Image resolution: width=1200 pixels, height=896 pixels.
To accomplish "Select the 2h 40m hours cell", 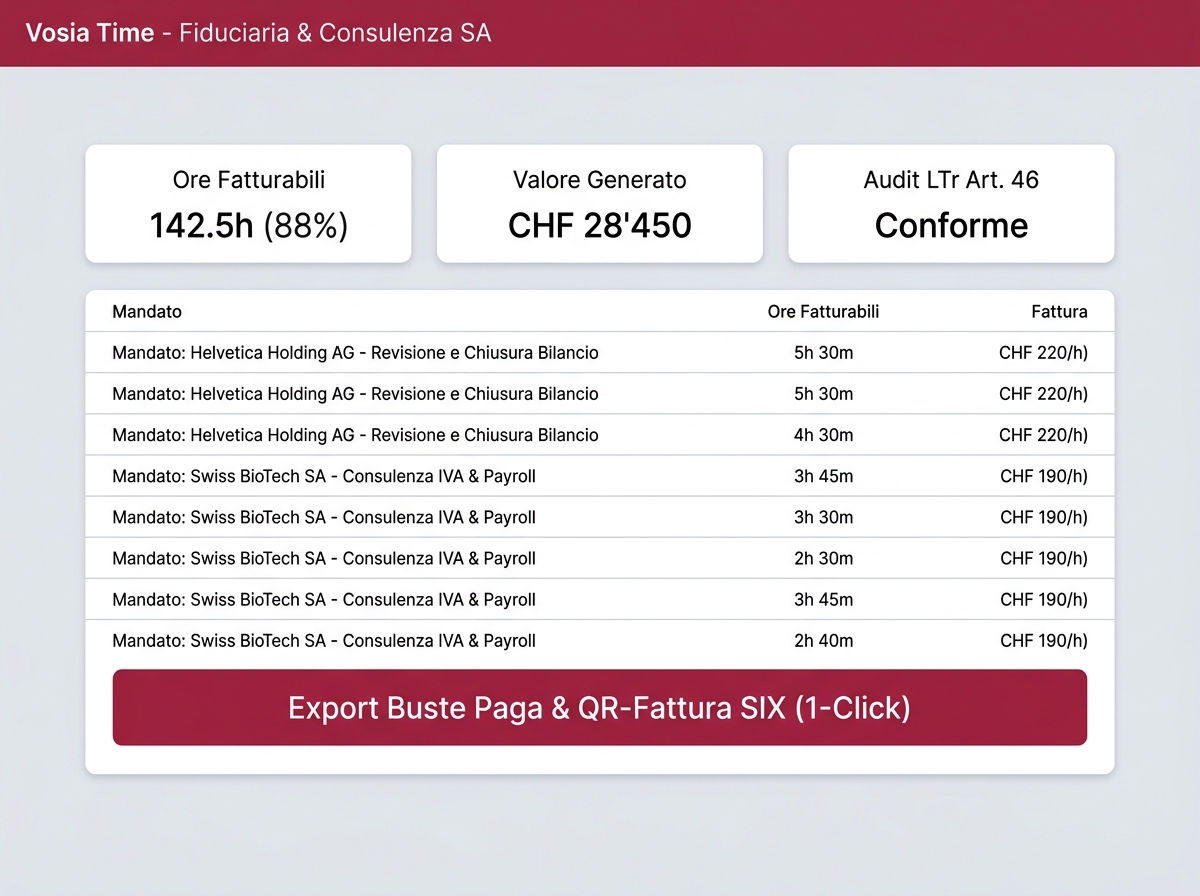I will [x=823, y=640].
